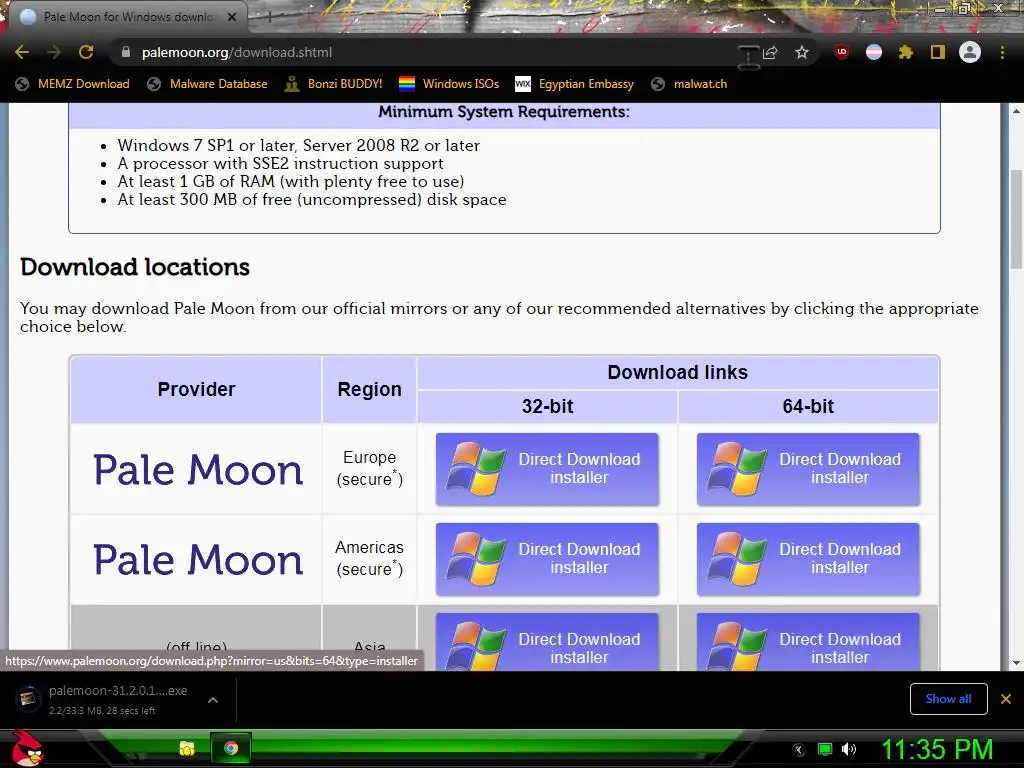Open the Egyptian Embassy bookmark

tap(575, 84)
